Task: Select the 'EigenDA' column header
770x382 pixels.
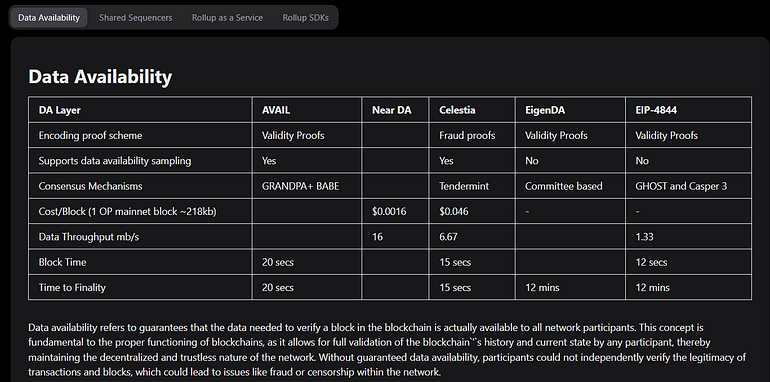Action: [570, 110]
